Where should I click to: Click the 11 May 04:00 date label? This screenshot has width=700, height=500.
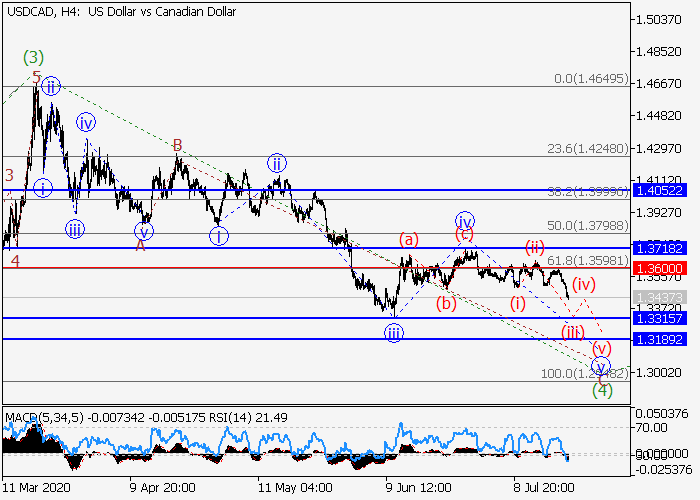click(295, 488)
